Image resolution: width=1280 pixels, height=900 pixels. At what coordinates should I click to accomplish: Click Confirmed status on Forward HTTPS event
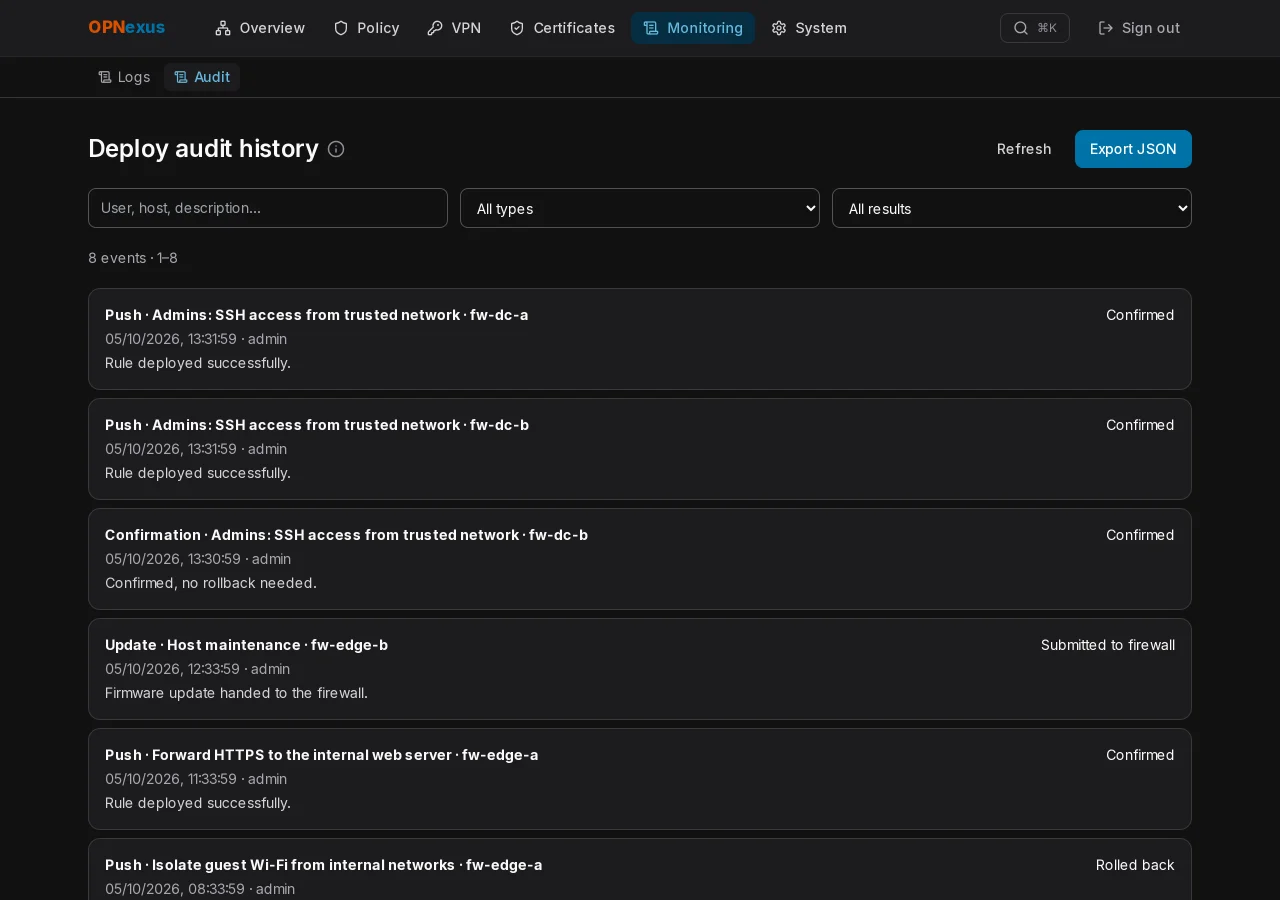point(1140,755)
